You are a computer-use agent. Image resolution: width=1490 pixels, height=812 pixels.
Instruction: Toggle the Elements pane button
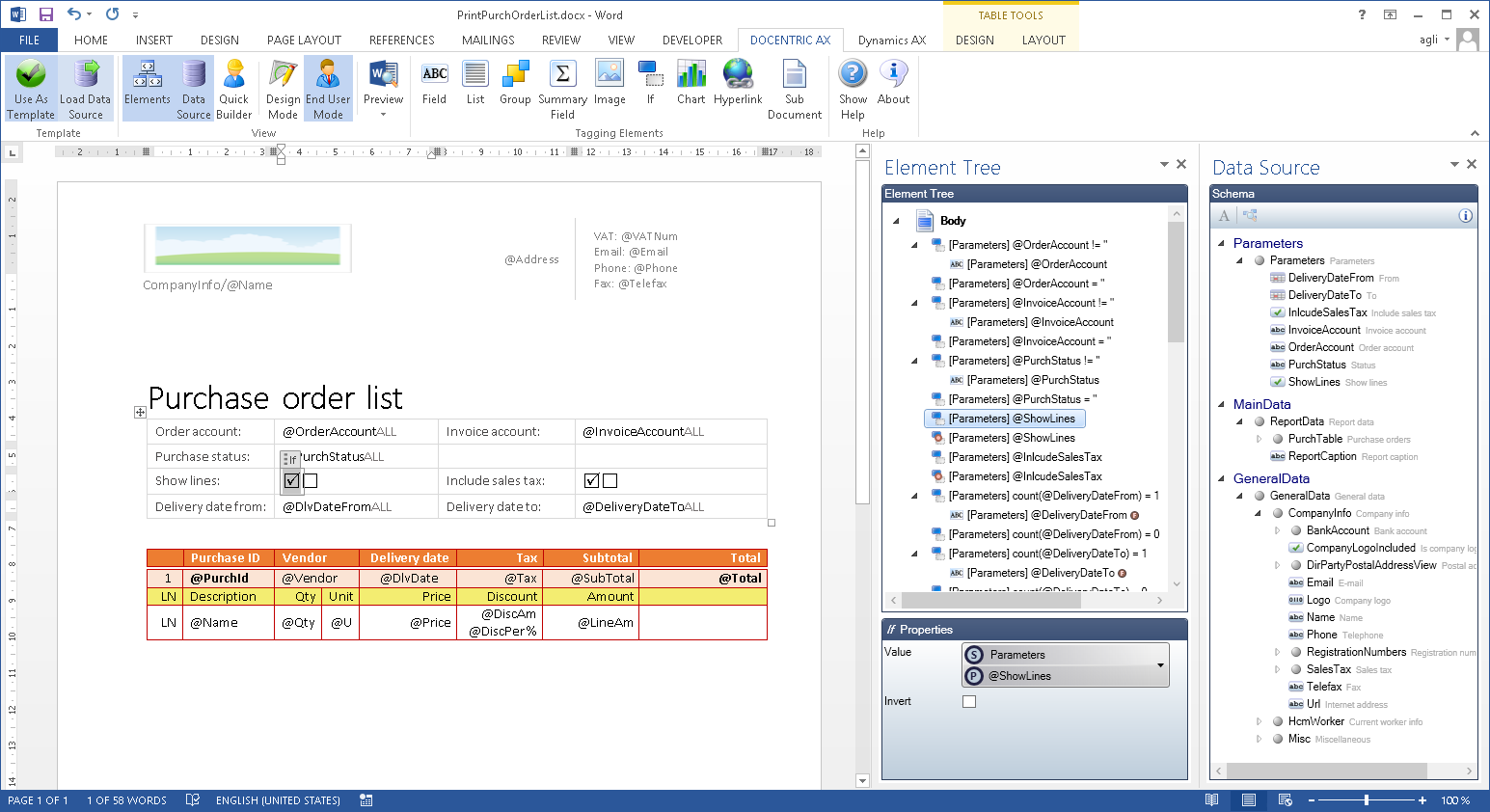148,89
